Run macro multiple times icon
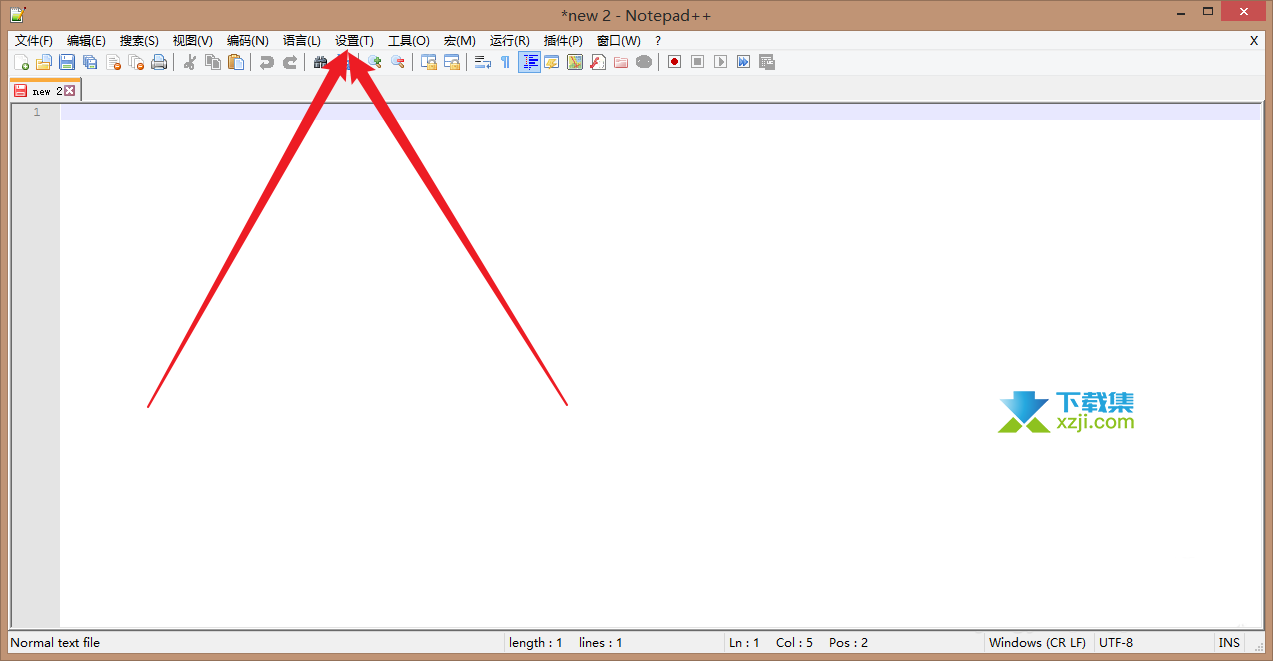The image size is (1273, 661). coord(744,62)
